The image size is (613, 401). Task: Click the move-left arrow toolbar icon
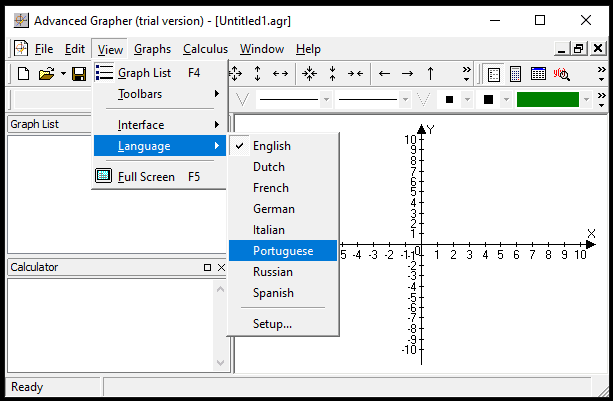[x=384, y=73]
